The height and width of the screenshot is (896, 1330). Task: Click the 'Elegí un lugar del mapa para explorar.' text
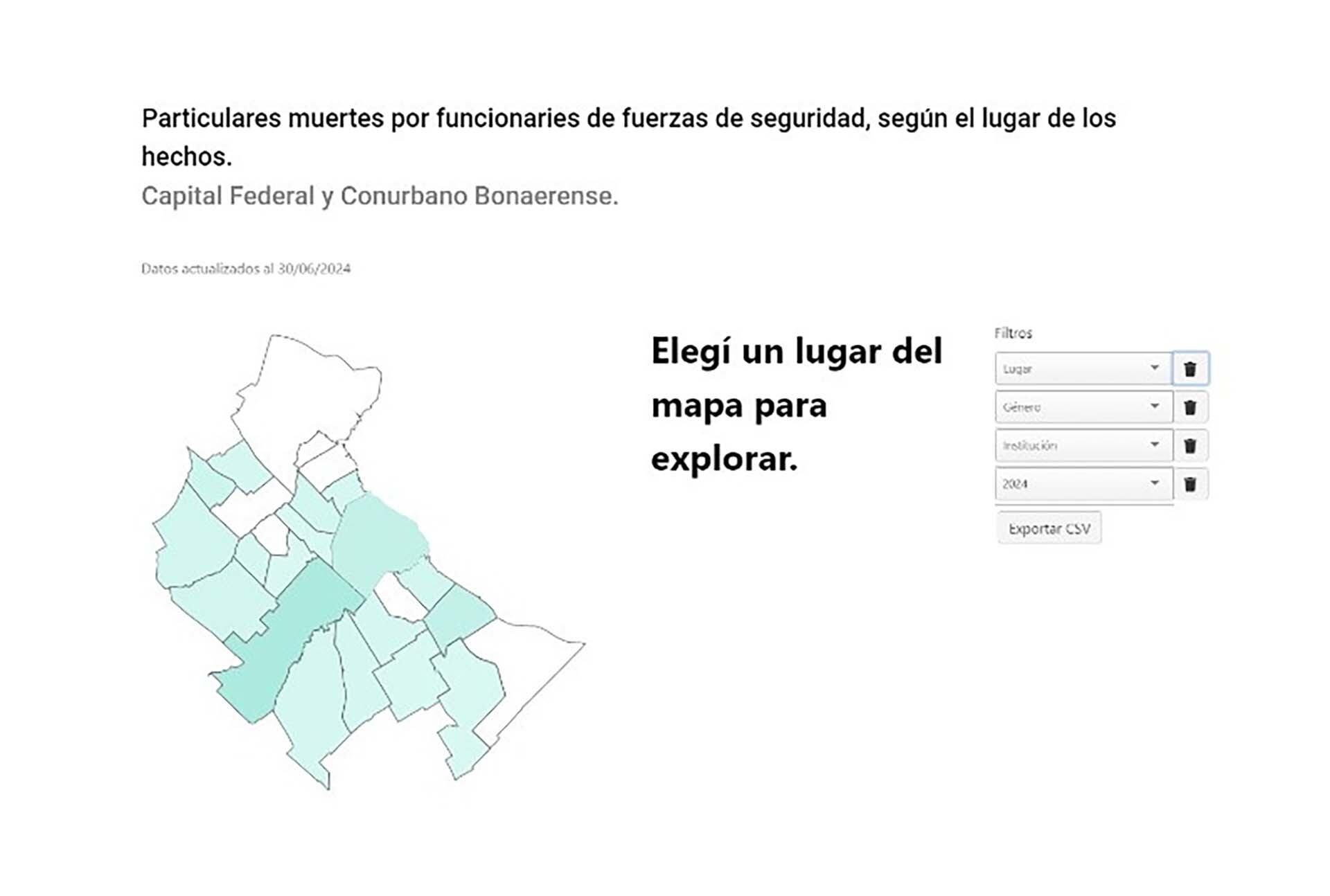[797, 406]
